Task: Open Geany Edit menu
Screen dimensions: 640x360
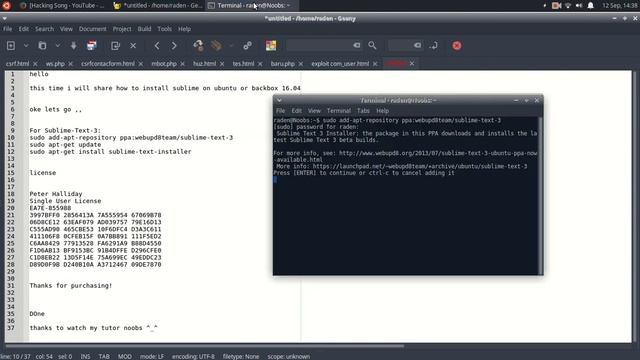Action: click(x=24, y=29)
